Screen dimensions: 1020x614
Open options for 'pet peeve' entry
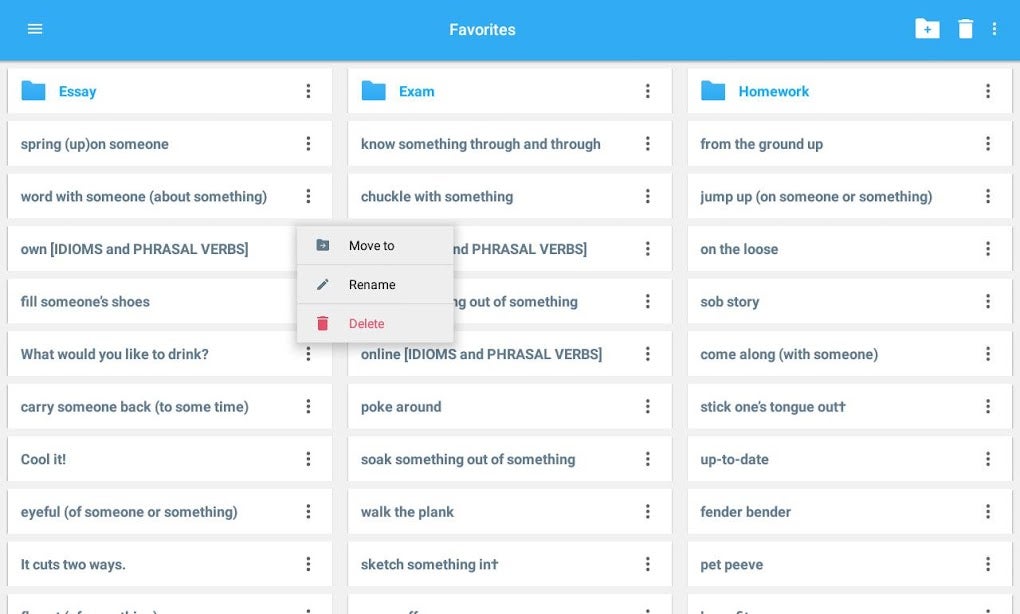[988, 564]
